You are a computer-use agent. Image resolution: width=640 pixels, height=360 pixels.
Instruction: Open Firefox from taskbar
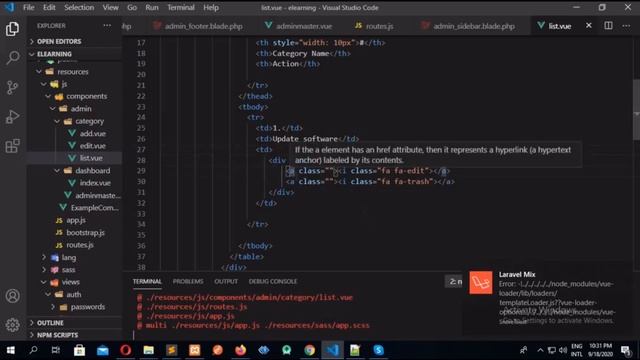[241, 350]
